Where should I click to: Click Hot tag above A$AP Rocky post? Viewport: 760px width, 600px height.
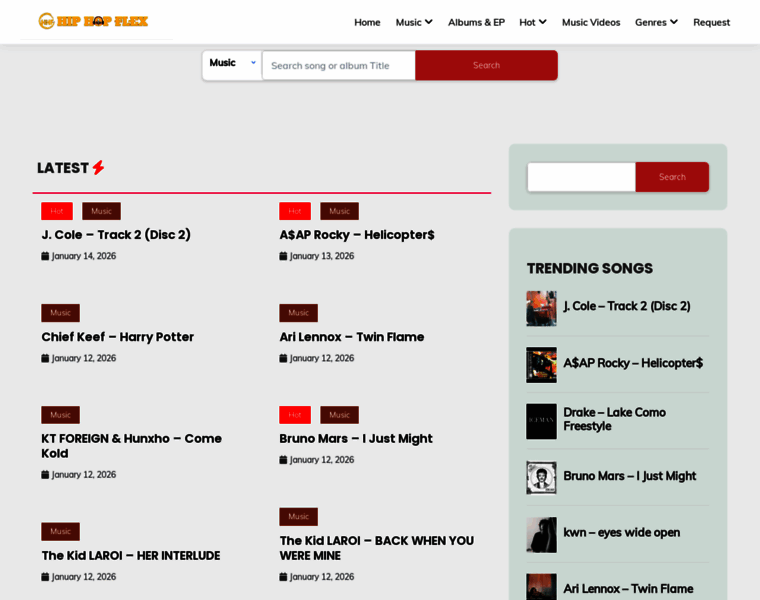coord(295,211)
